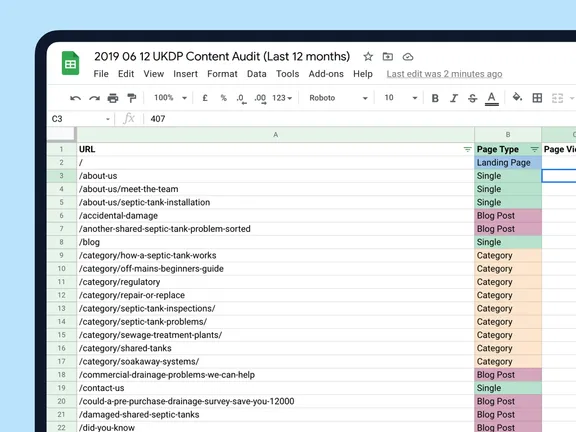Image resolution: width=576 pixels, height=432 pixels.
Task: Format as currency with pound icon
Action: (205, 98)
